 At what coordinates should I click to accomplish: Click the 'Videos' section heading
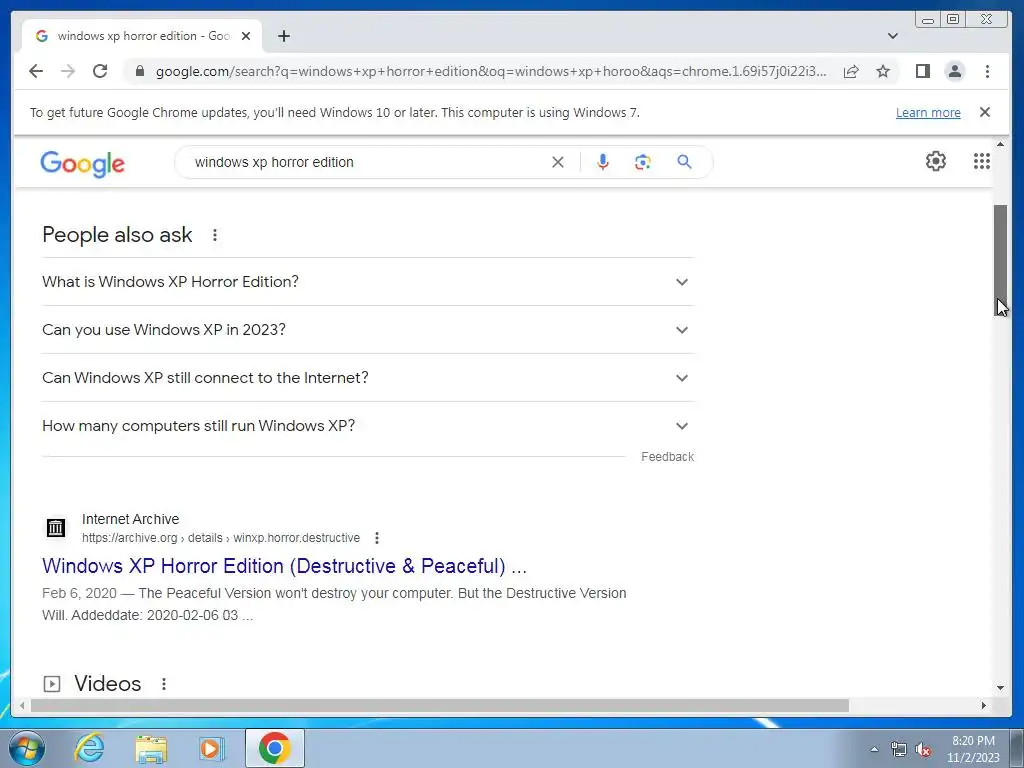tap(108, 684)
